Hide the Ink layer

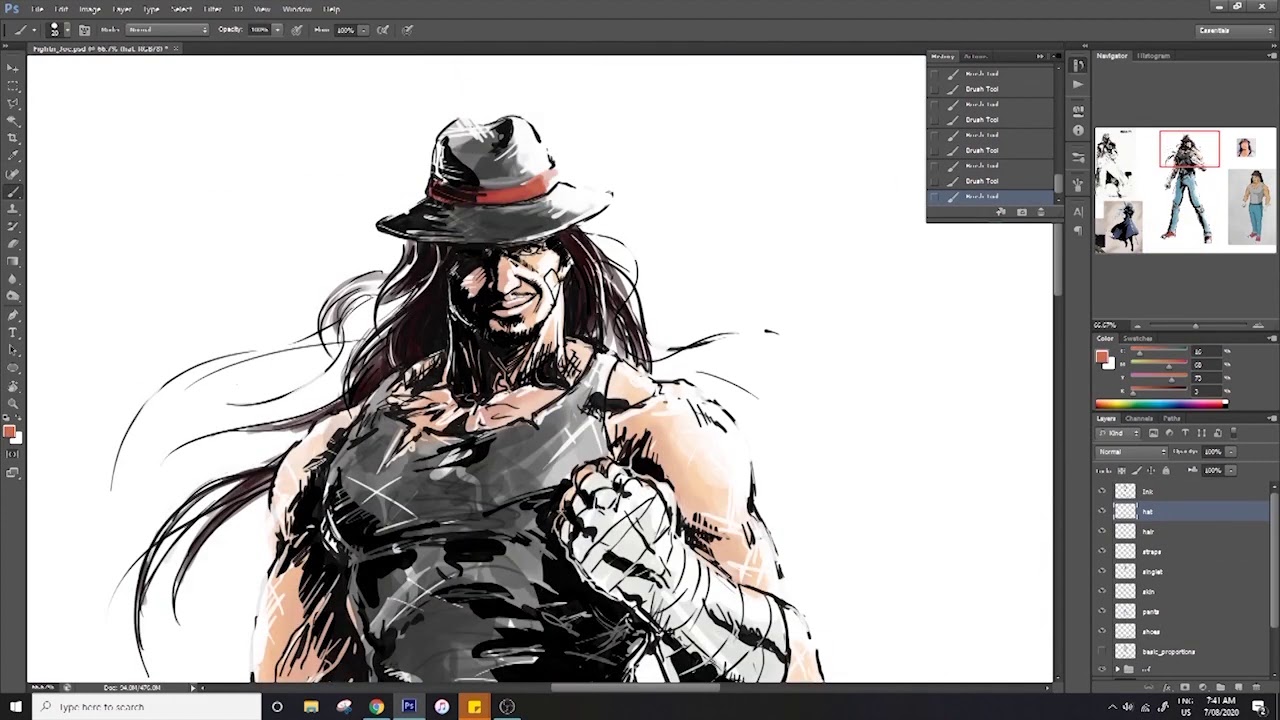click(x=1102, y=491)
